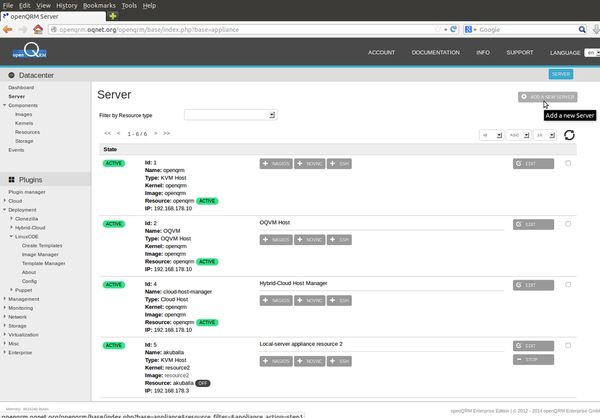This screenshot has width=600, height=418.
Task: Expand the Cloud plugin node
Action: [x=5, y=201]
